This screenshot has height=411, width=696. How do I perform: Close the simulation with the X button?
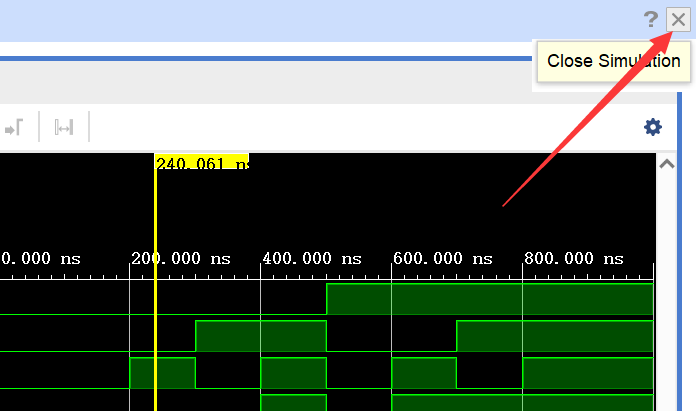678,20
